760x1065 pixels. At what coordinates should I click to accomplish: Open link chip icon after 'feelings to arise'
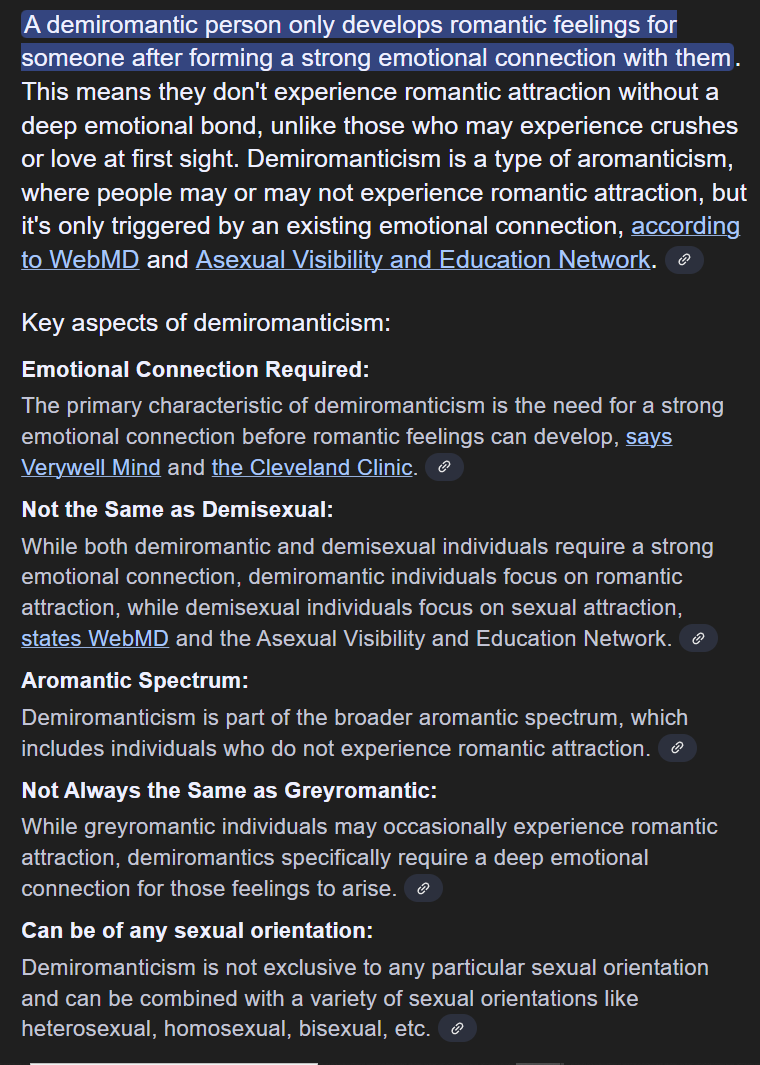point(423,888)
